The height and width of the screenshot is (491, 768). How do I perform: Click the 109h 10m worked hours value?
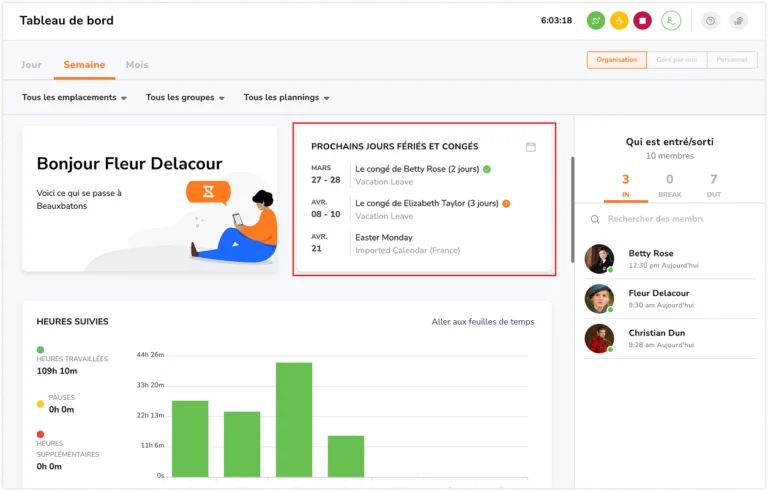point(57,371)
